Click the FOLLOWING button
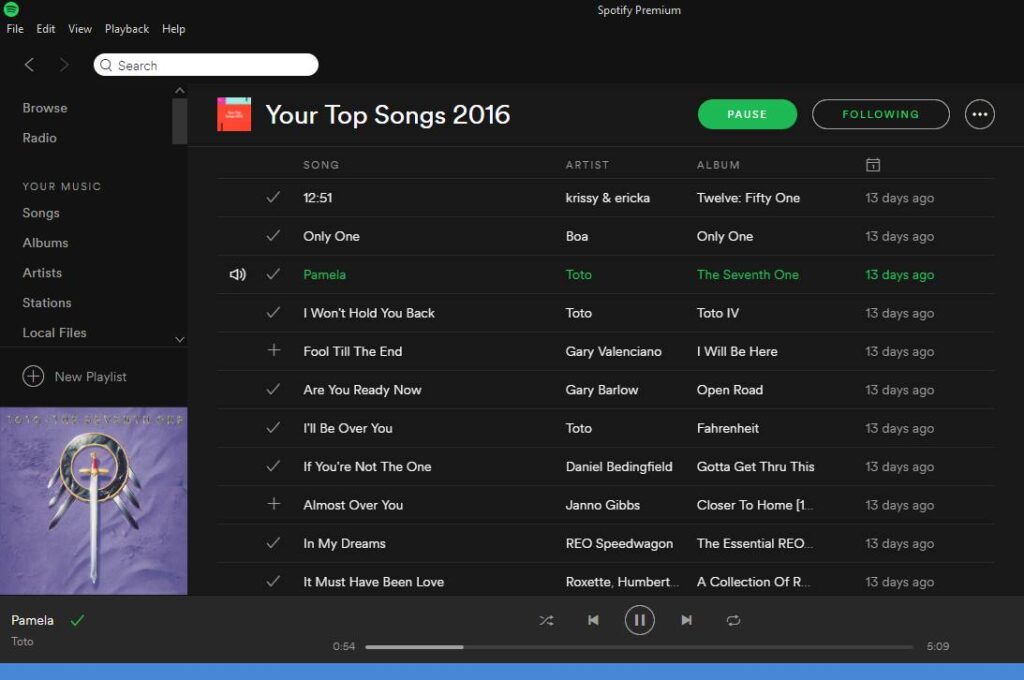Viewport: 1024px width, 680px height. click(x=880, y=114)
